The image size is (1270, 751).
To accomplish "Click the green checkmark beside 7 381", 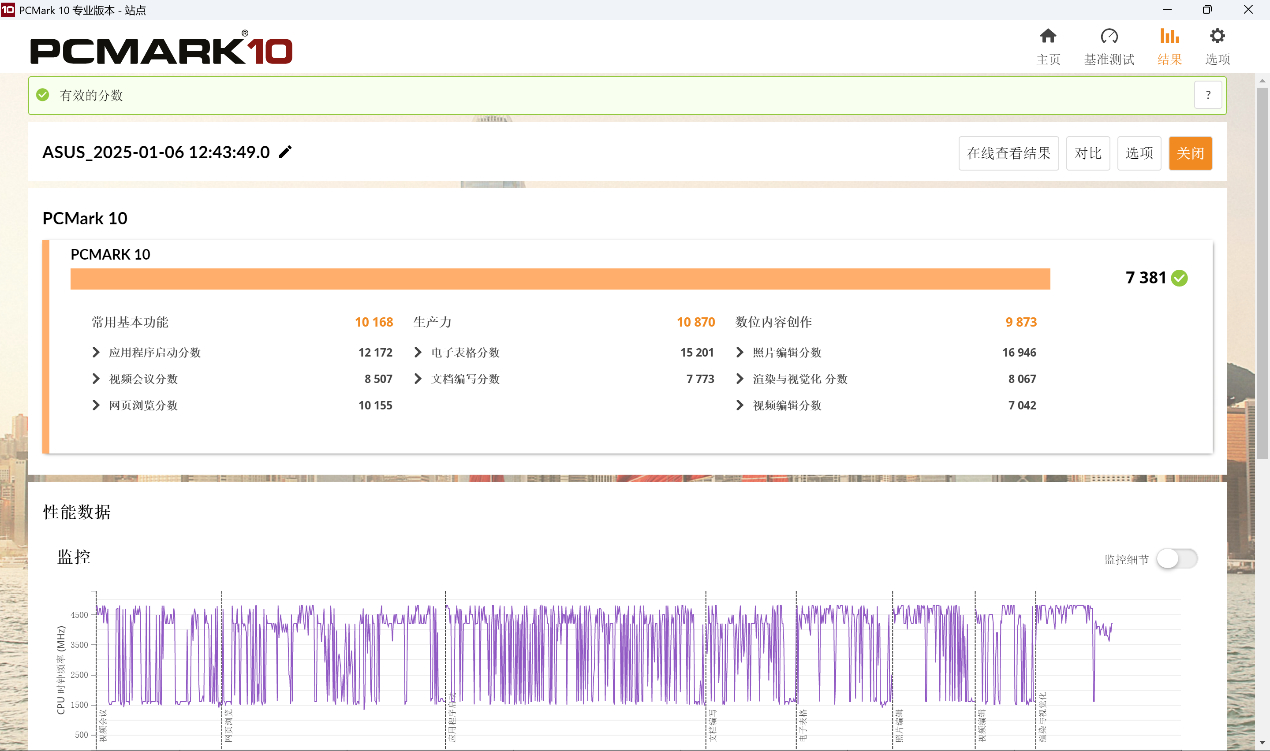I will (1180, 278).
